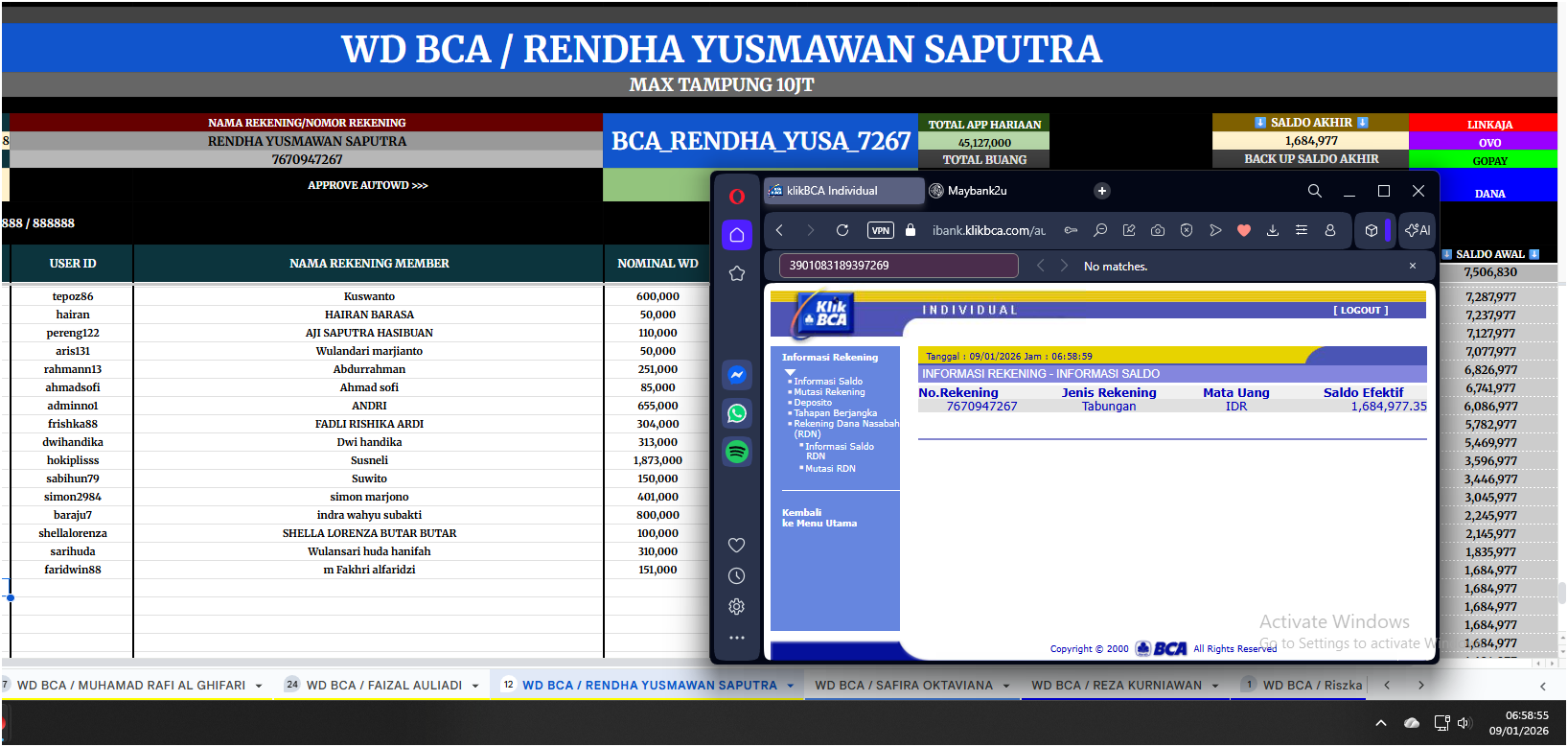
Task: Open the taskbar clock showing 06:58:55
Action: (1519, 723)
